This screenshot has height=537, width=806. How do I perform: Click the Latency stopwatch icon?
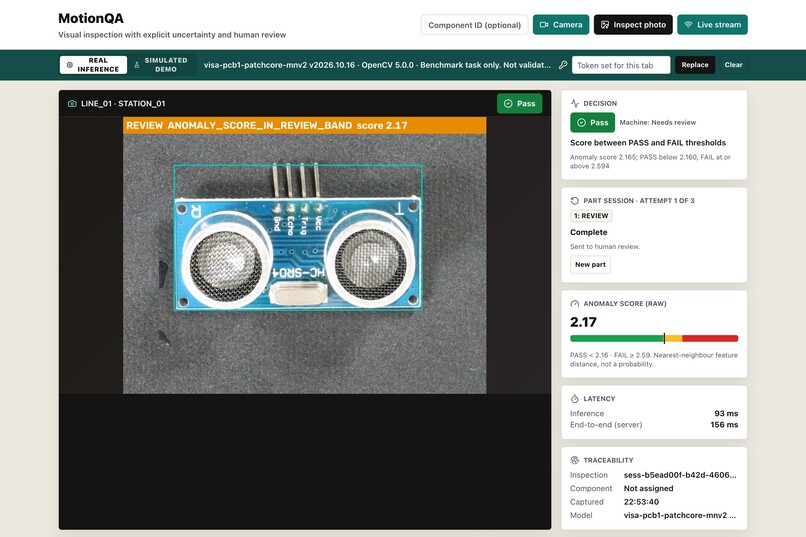(x=575, y=399)
